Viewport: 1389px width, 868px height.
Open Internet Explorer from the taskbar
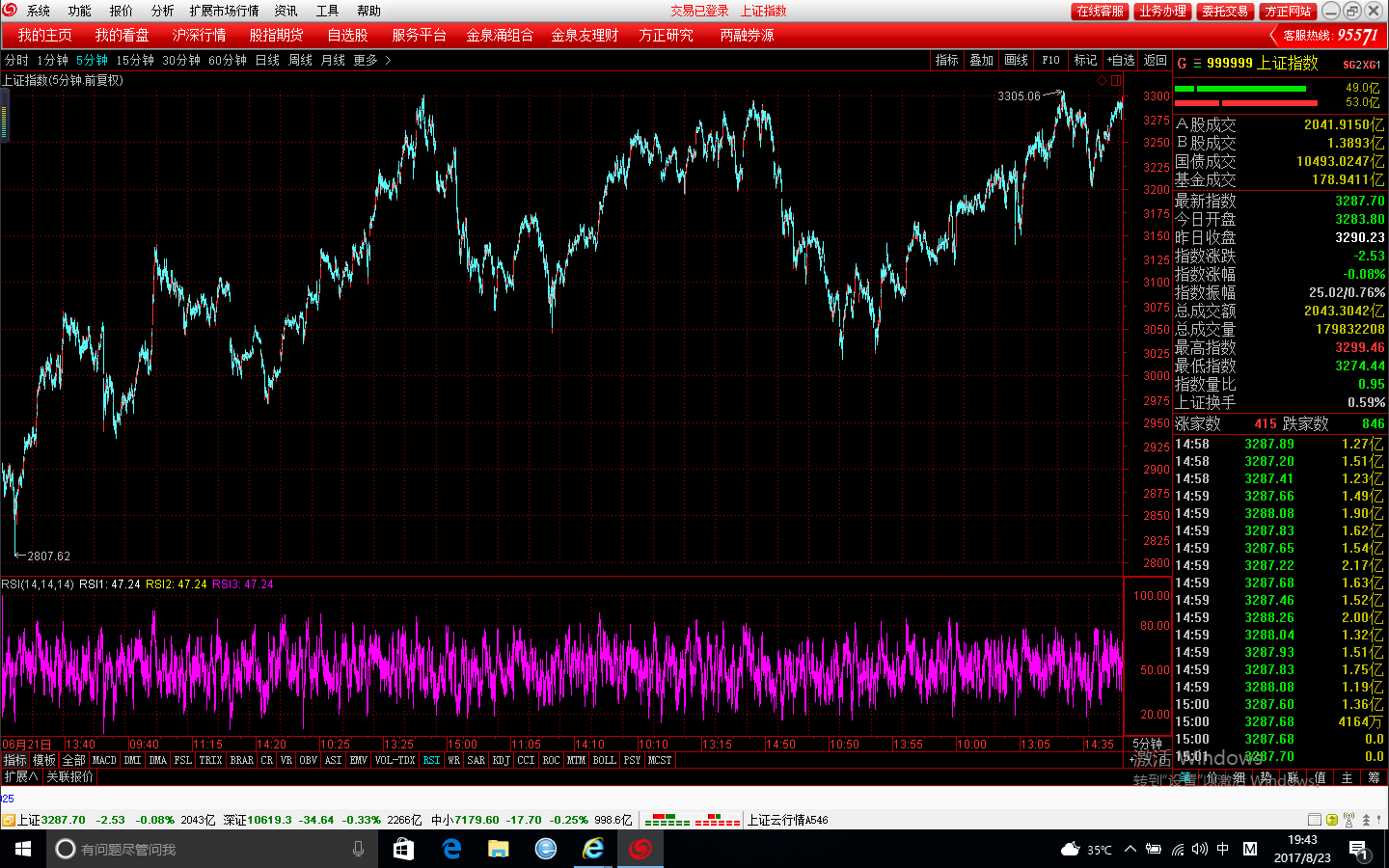click(x=593, y=849)
